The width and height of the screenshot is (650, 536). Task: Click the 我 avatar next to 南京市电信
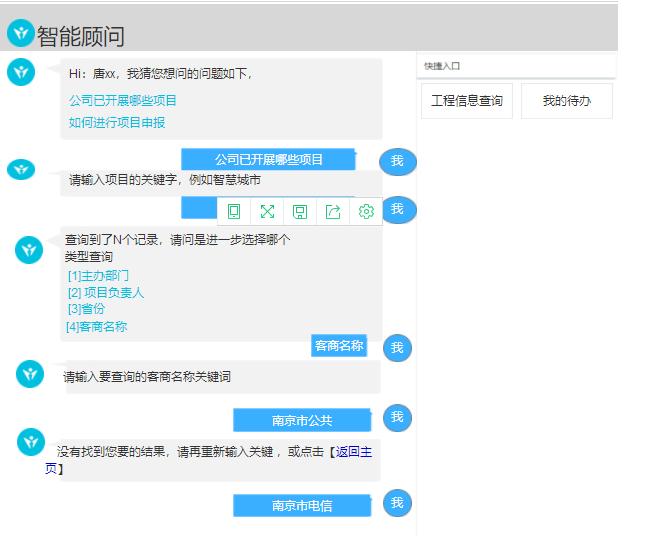coord(397,503)
